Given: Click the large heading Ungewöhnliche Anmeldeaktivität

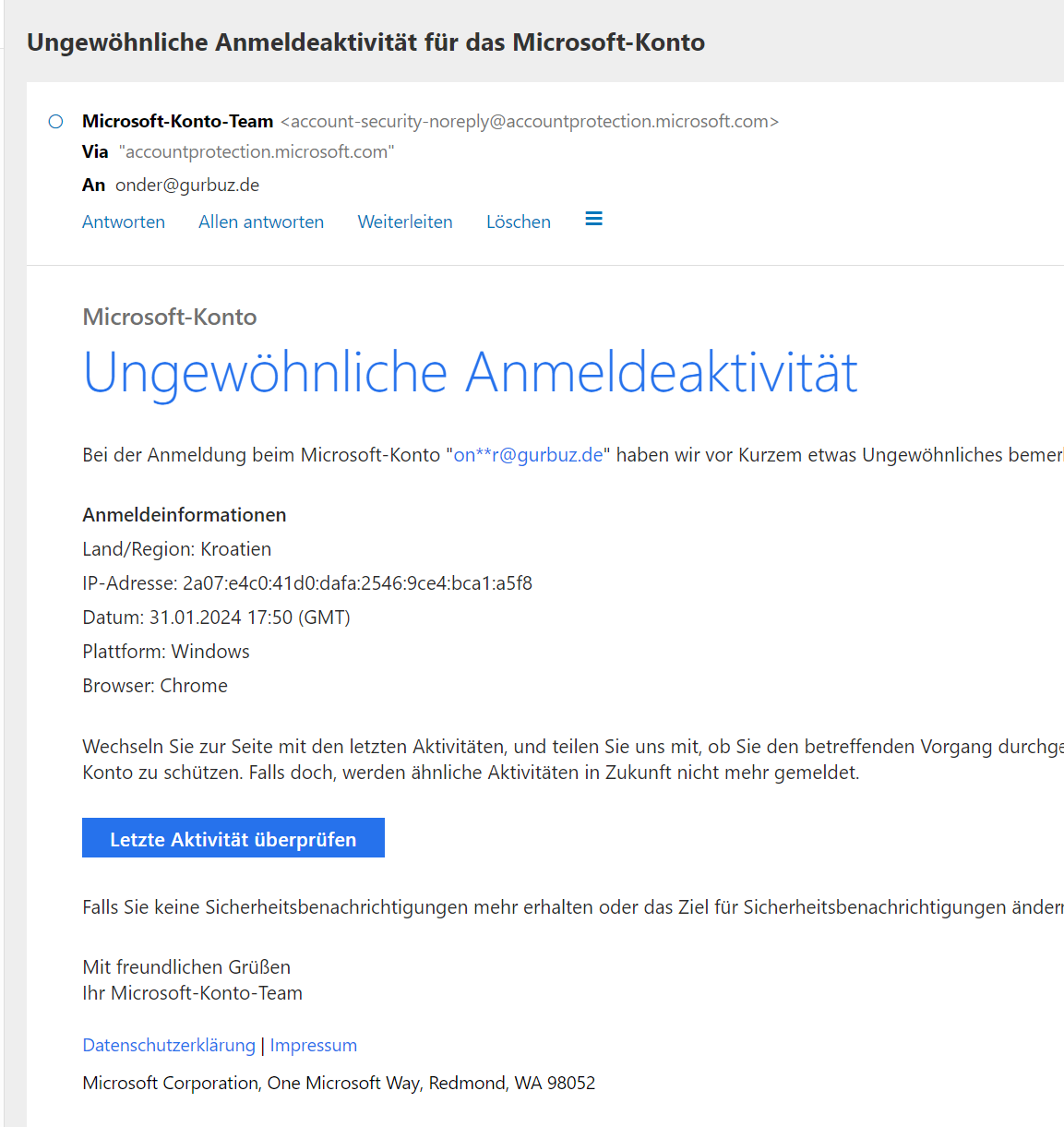Looking at the screenshot, I should 471,373.
